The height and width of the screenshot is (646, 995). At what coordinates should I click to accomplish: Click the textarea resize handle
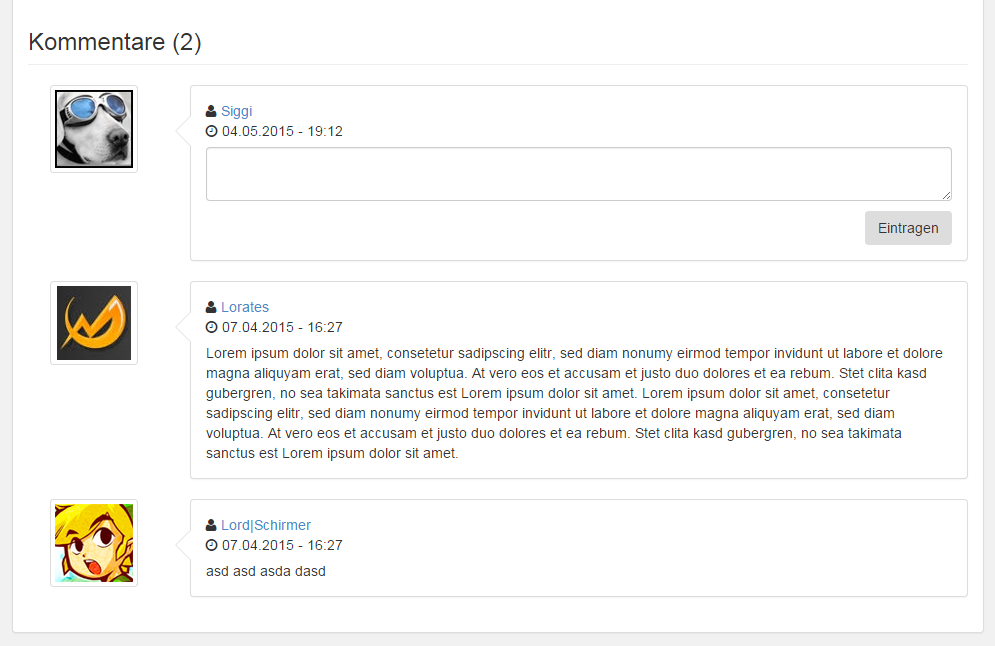point(946,195)
